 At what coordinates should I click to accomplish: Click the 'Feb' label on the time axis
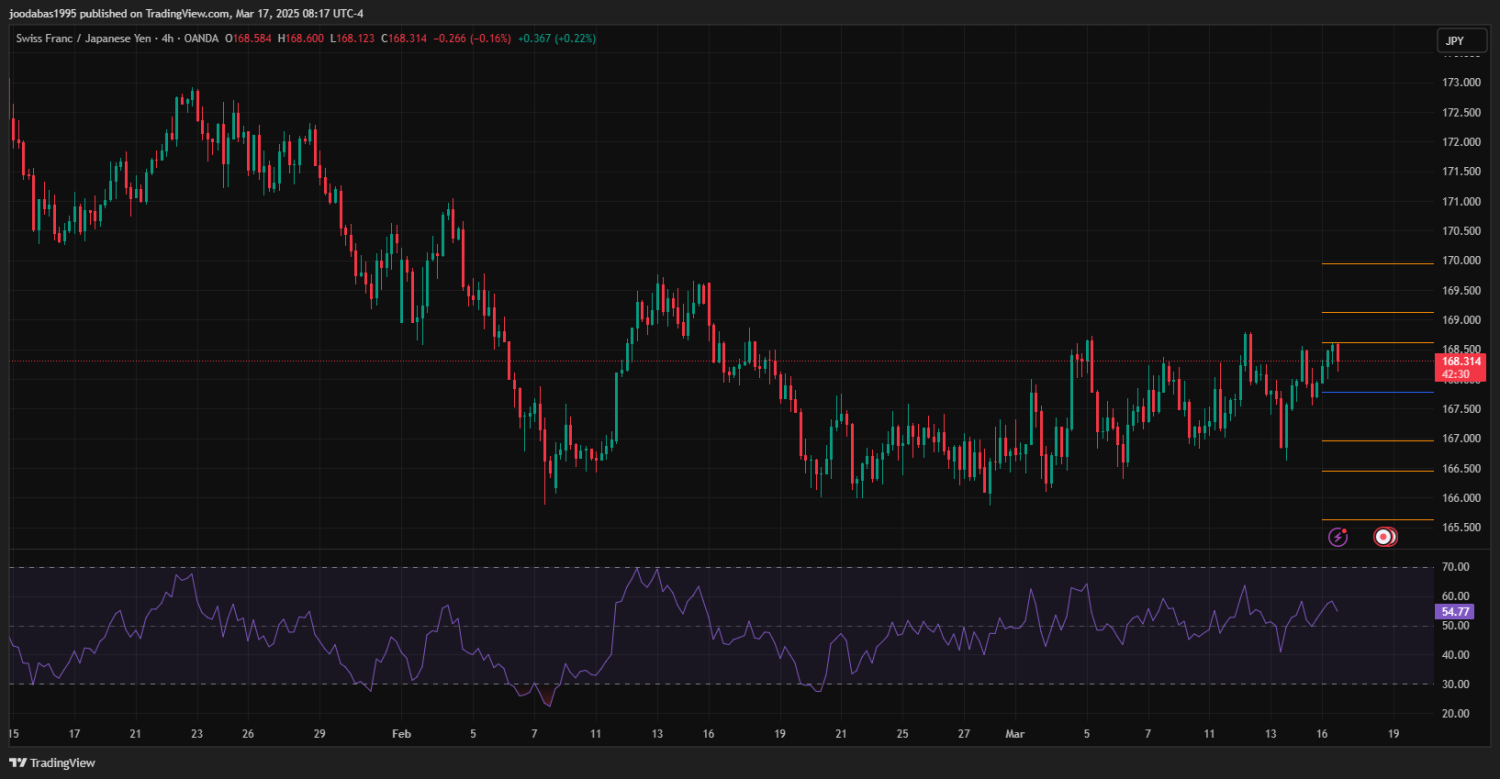pos(401,734)
